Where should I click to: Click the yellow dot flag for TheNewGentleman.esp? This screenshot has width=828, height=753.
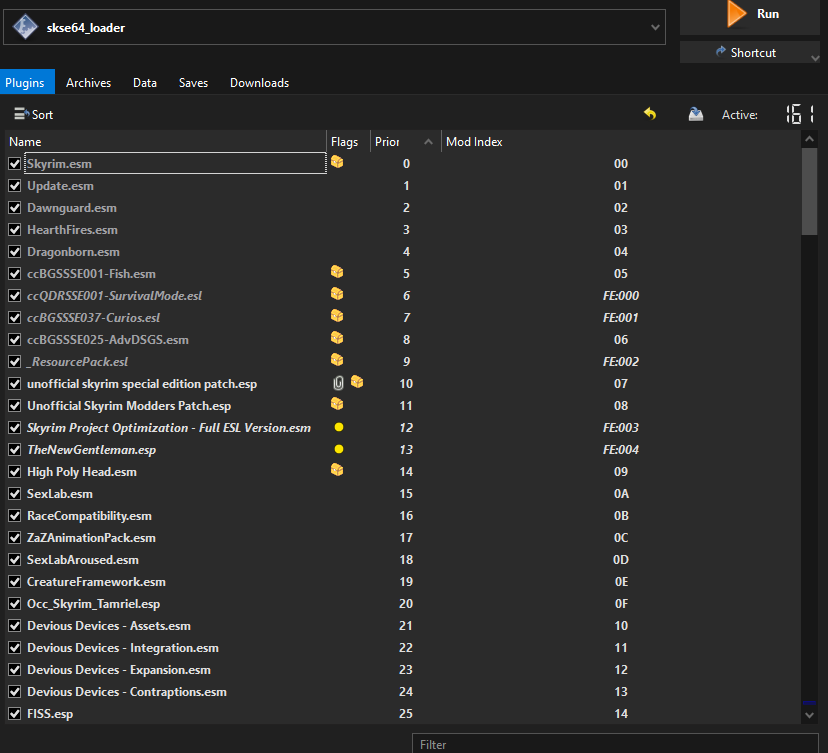[x=339, y=449]
